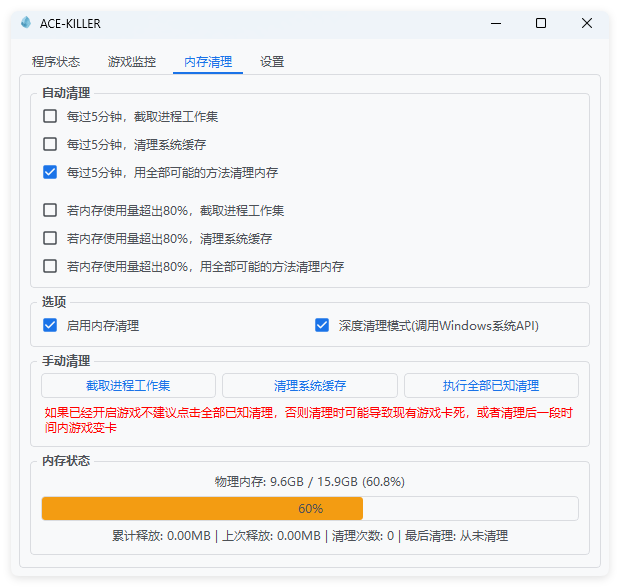Check 每过5分钟，清理系统缓存 option

[50, 144]
